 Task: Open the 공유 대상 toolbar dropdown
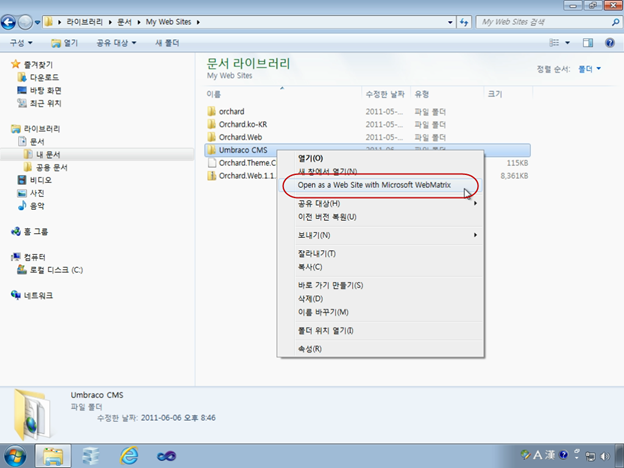click(x=116, y=43)
